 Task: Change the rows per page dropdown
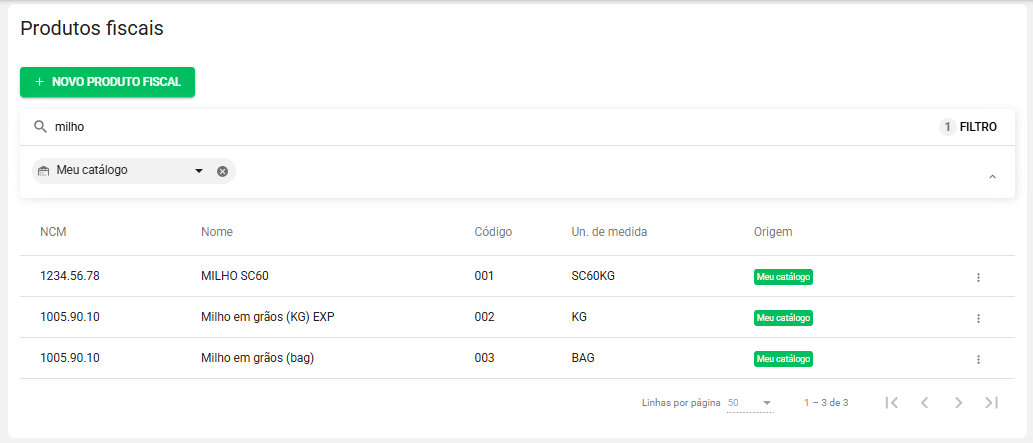pos(750,403)
